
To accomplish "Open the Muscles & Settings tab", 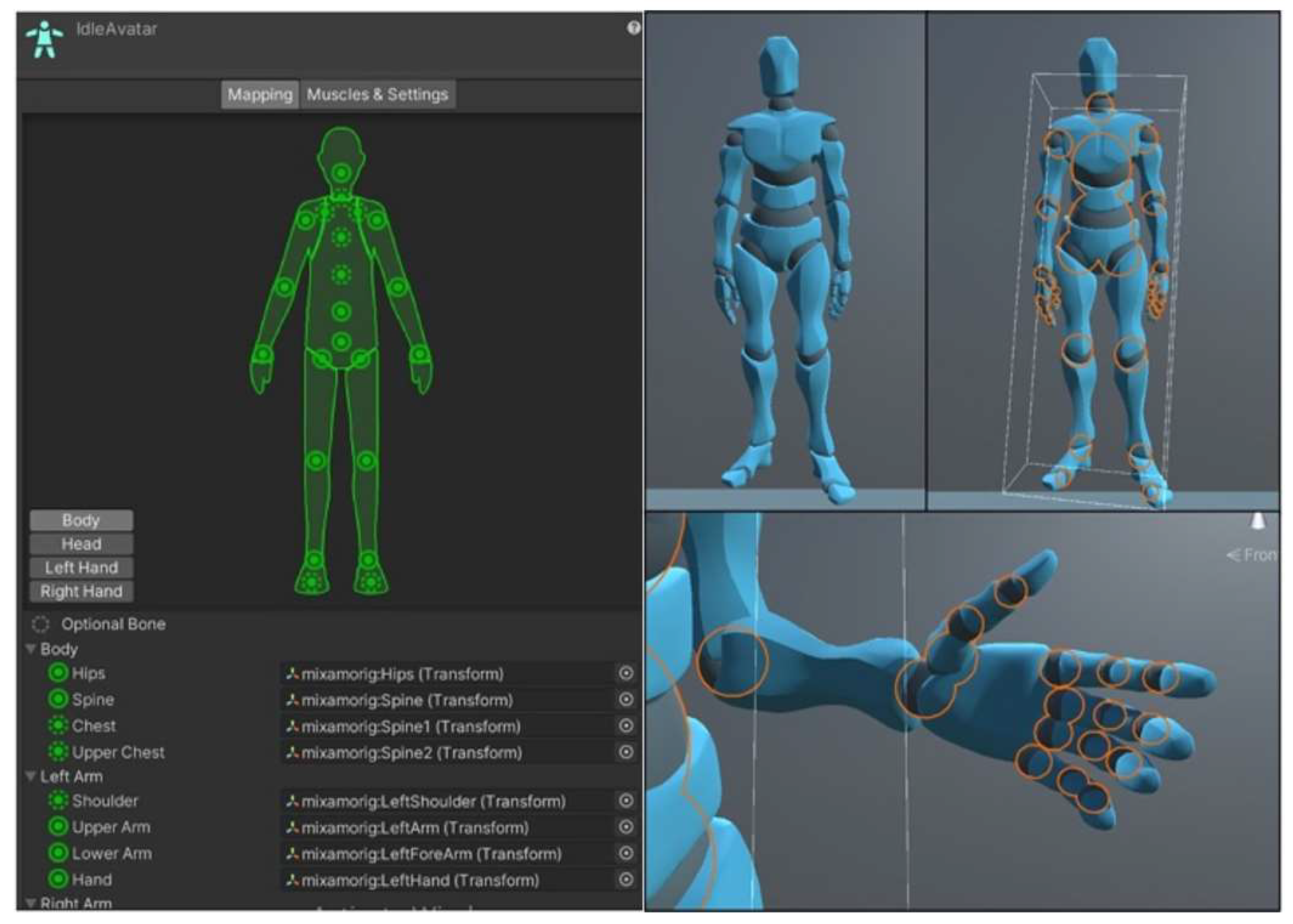I will [x=378, y=94].
